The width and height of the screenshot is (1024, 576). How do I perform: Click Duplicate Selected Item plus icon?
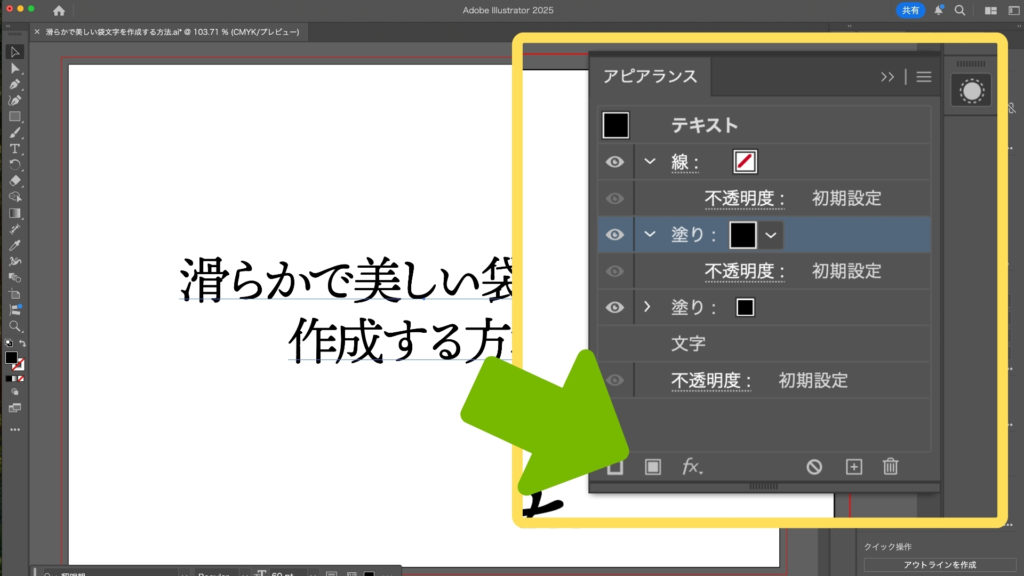[x=853, y=467]
